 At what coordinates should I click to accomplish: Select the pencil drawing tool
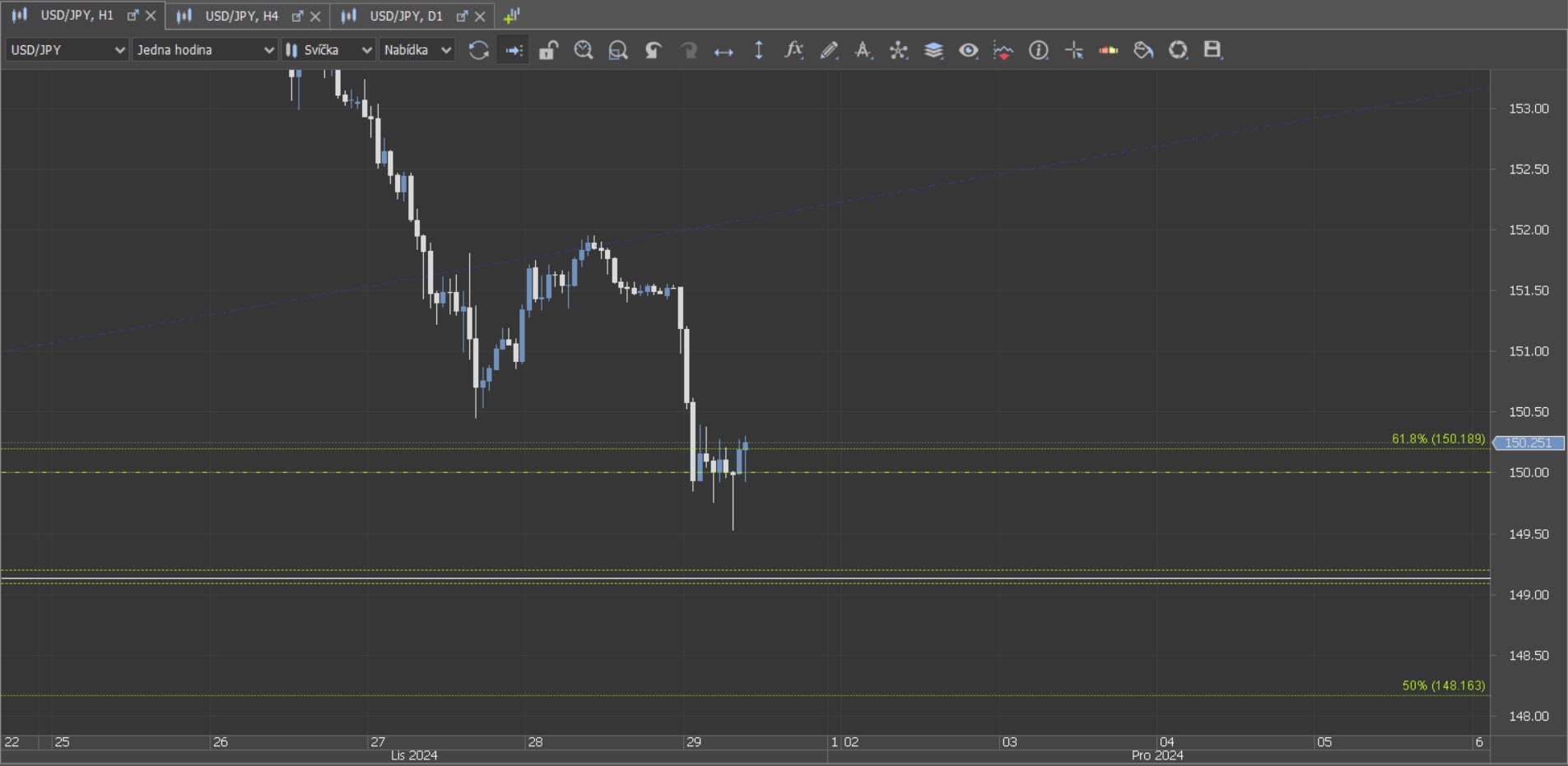pos(829,50)
